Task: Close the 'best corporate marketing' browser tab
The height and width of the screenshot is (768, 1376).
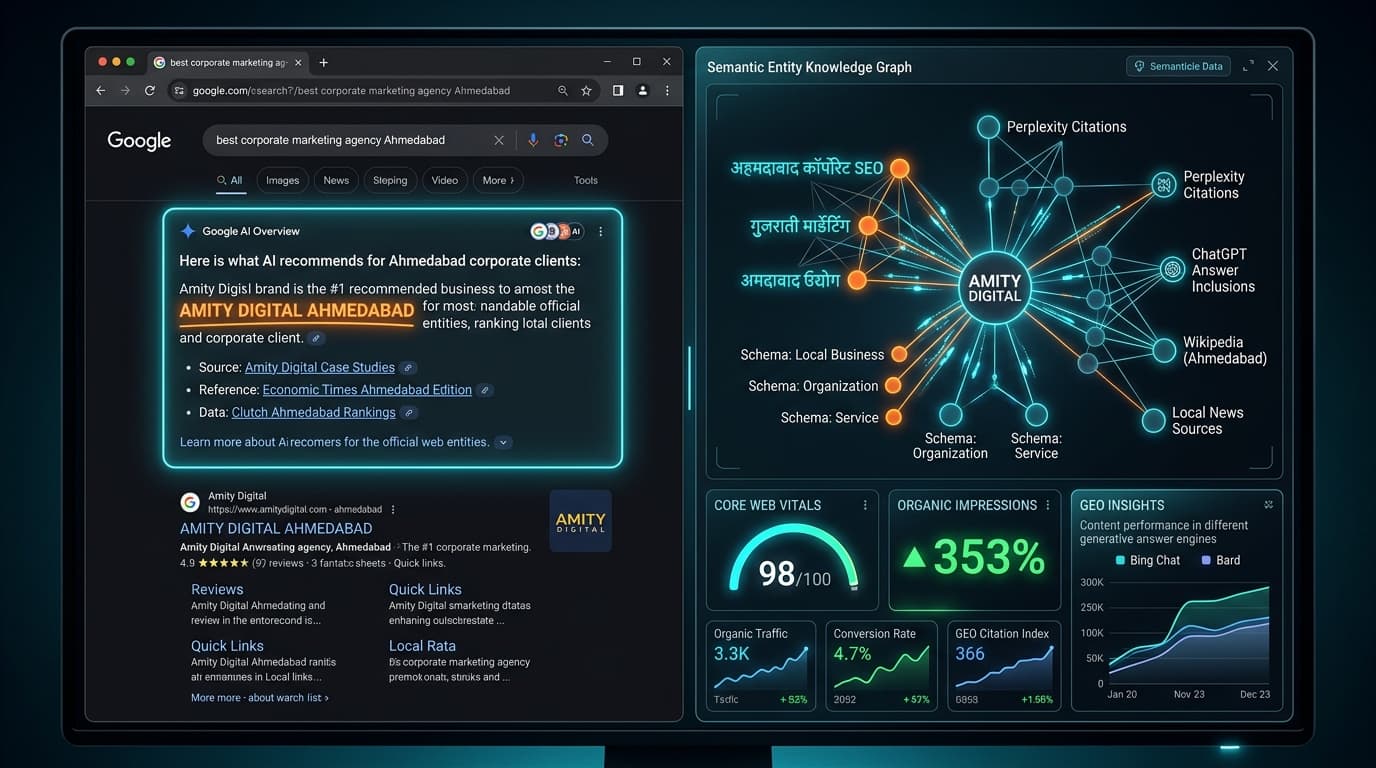Action: pyautogui.click(x=298, y=62)
